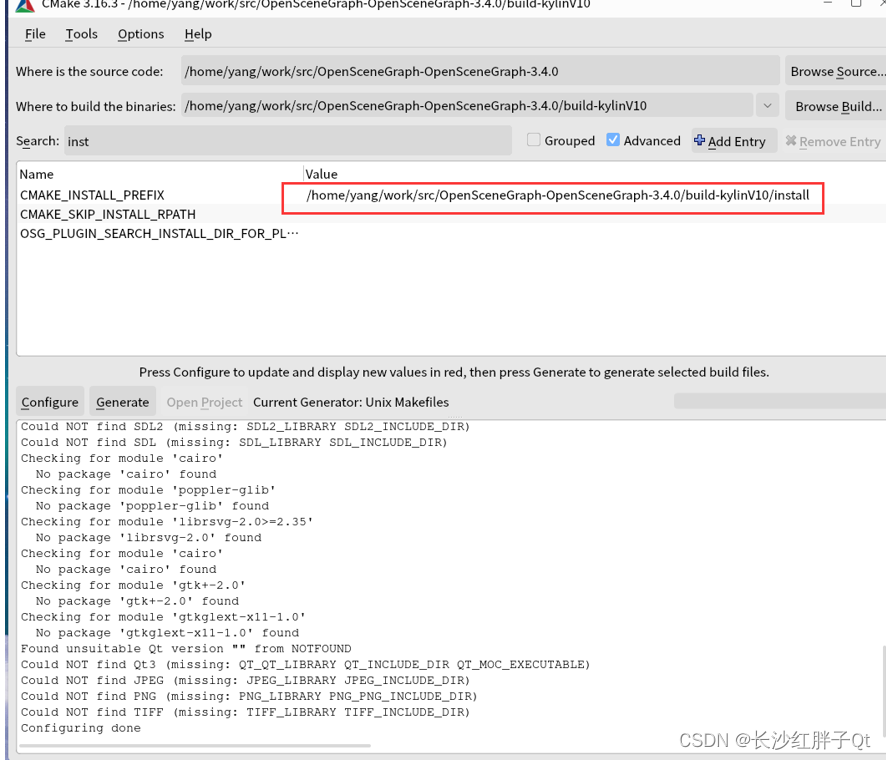This screenshot has height=760, width=886.
Task: Select the CMAKE_SKIP_INSTALL_RPATH entry
Action: point(108,214)
